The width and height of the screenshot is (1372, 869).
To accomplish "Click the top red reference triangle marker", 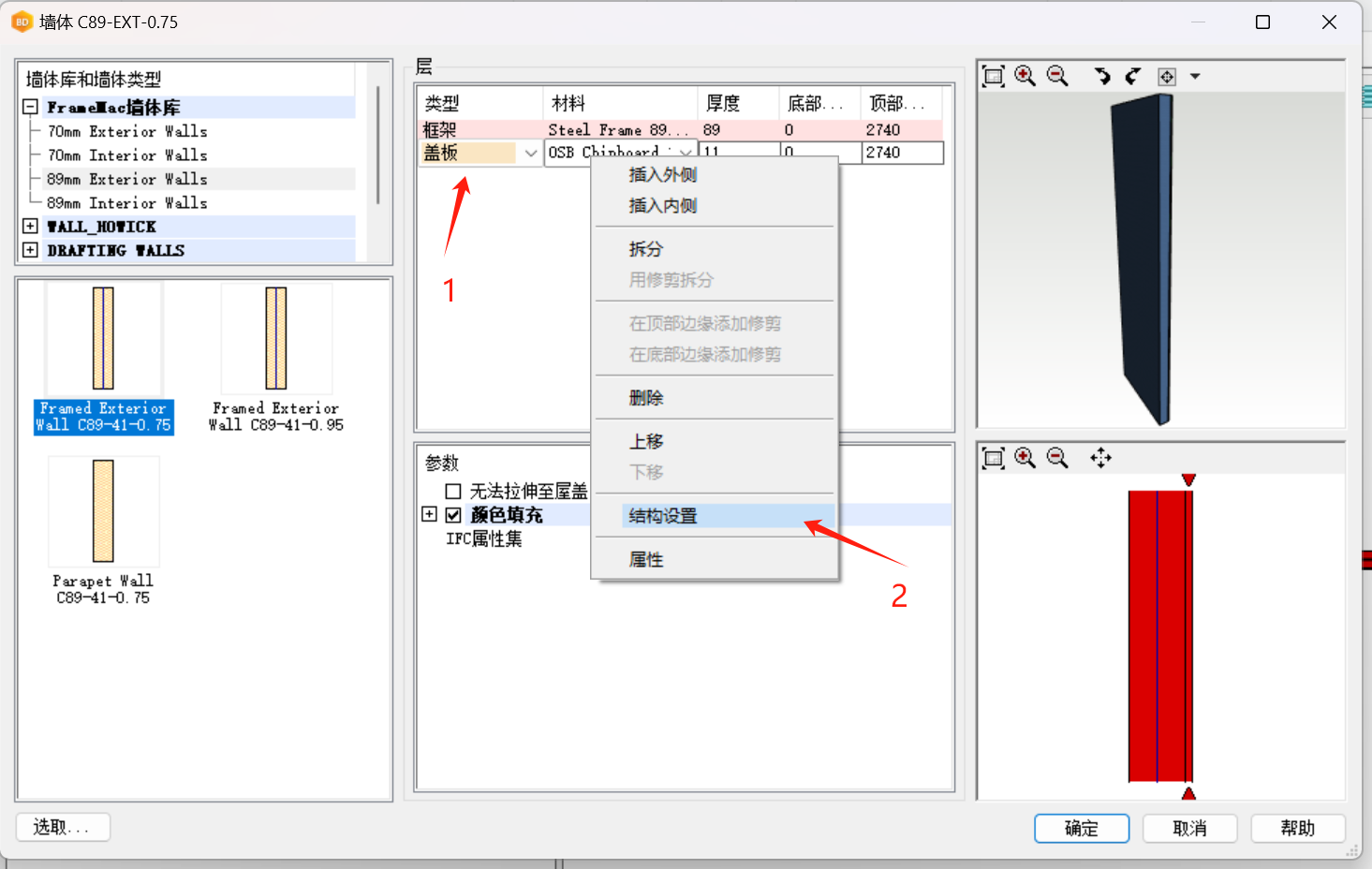I will click(x=1188, y=479).
